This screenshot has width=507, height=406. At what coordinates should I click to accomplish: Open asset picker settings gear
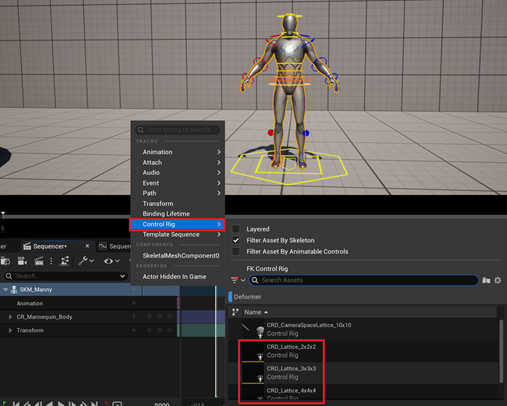point(498,280)
